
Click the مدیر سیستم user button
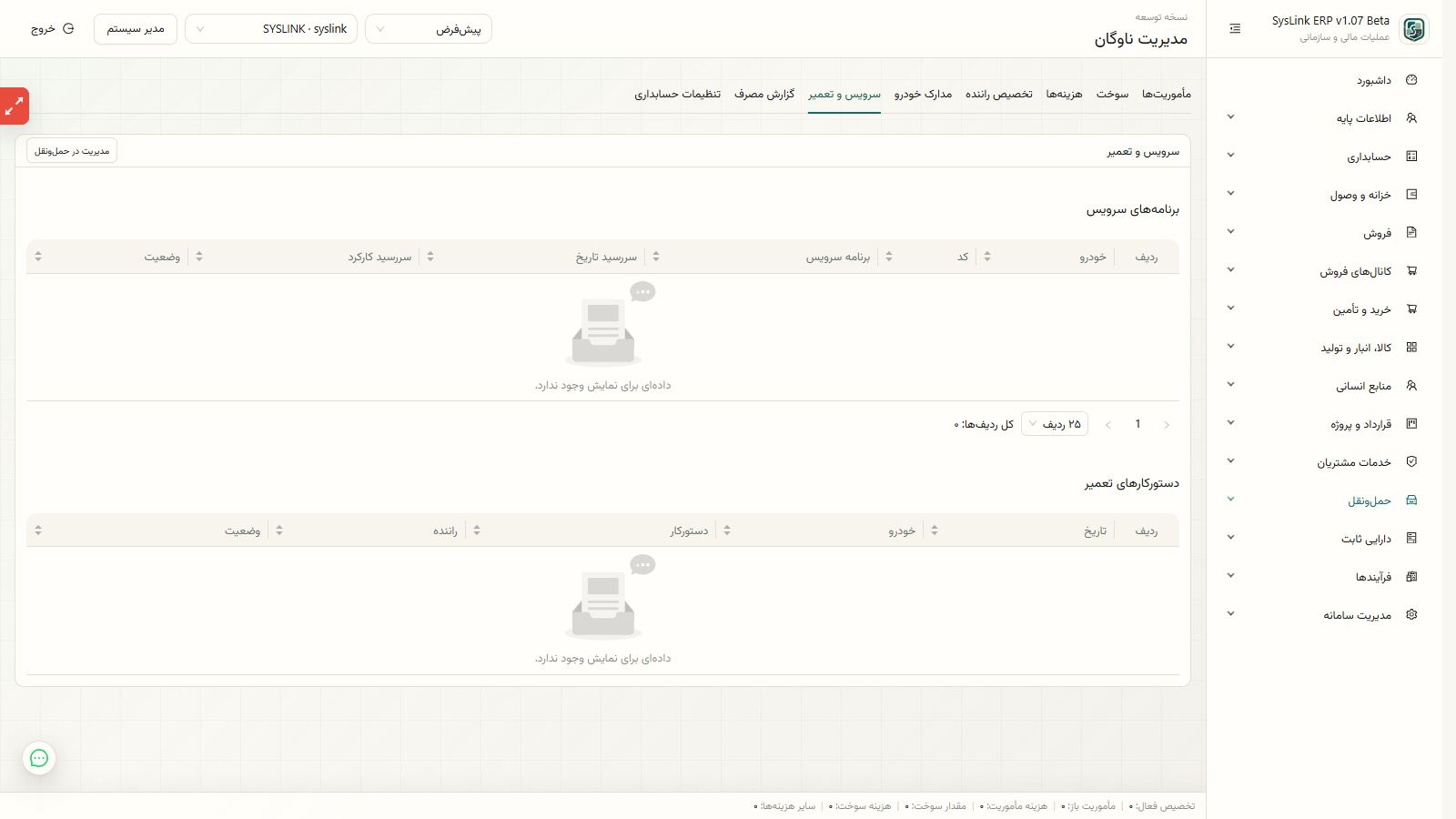click(x=136, y=29)
